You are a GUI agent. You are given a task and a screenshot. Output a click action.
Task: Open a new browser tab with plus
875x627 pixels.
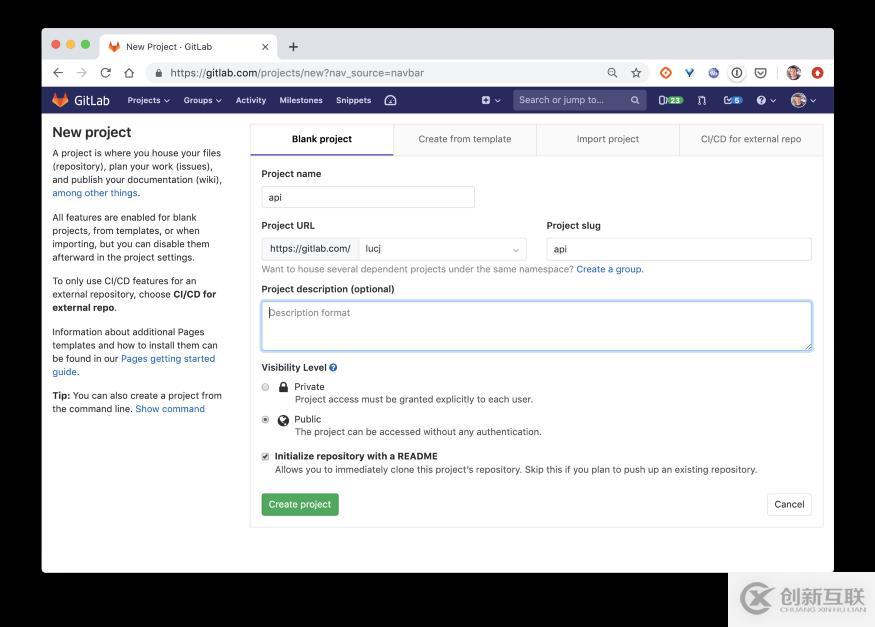(294, 47)
